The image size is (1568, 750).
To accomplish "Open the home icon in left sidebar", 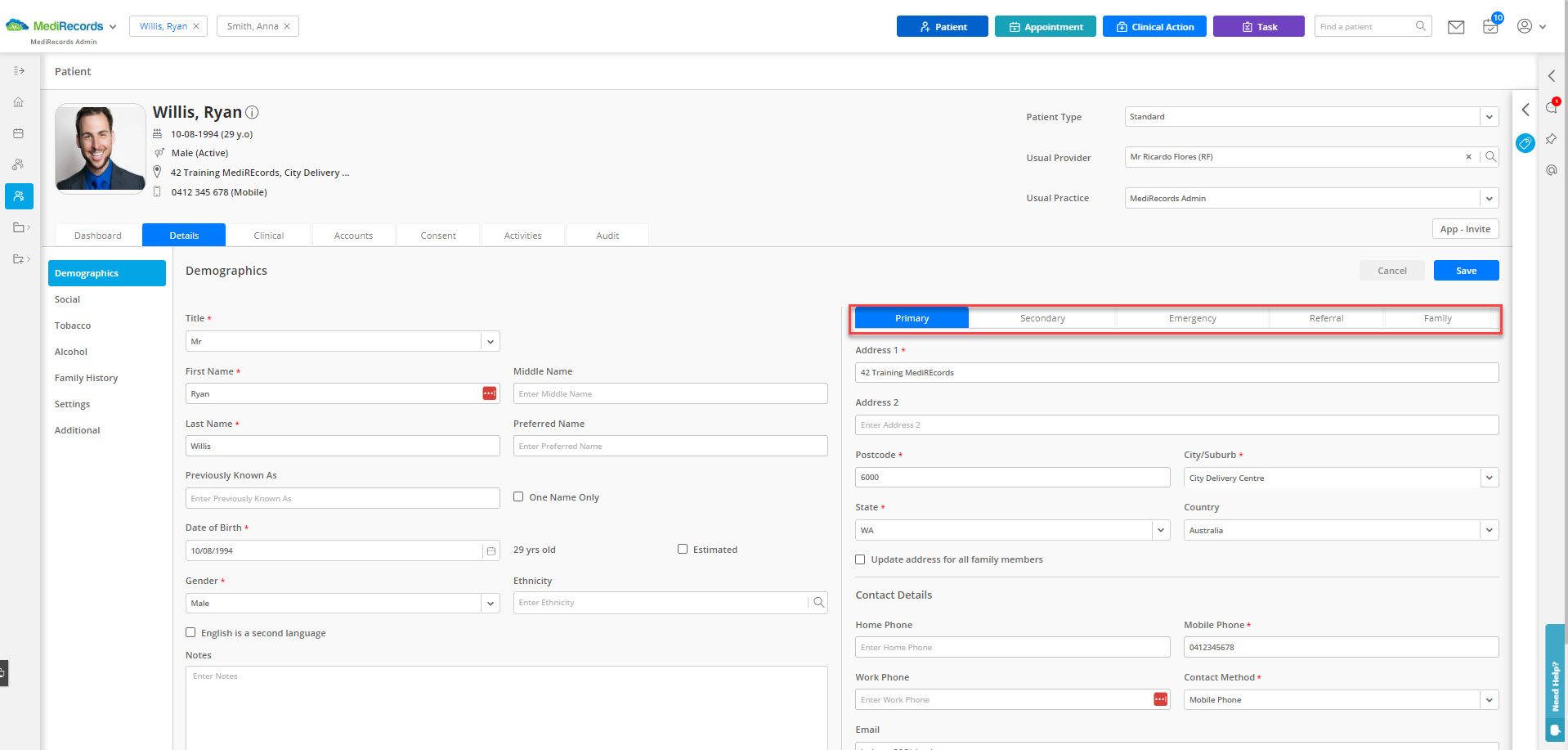I will [x=18, y=102].
